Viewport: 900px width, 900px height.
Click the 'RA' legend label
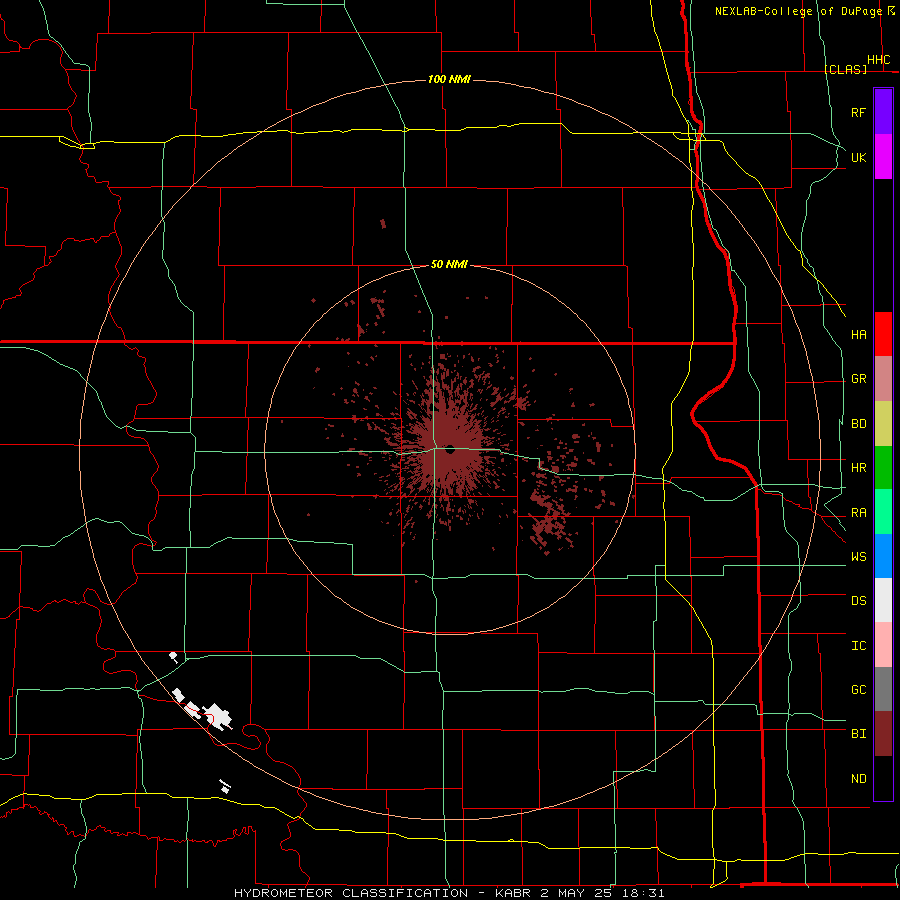859,513
